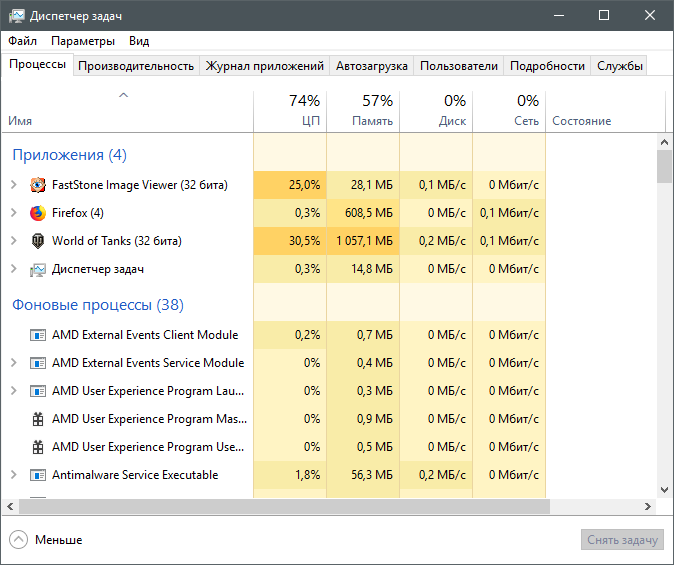Expand the World of Tanks process entry
Screen dimensions: 674x565
[13, 241]
